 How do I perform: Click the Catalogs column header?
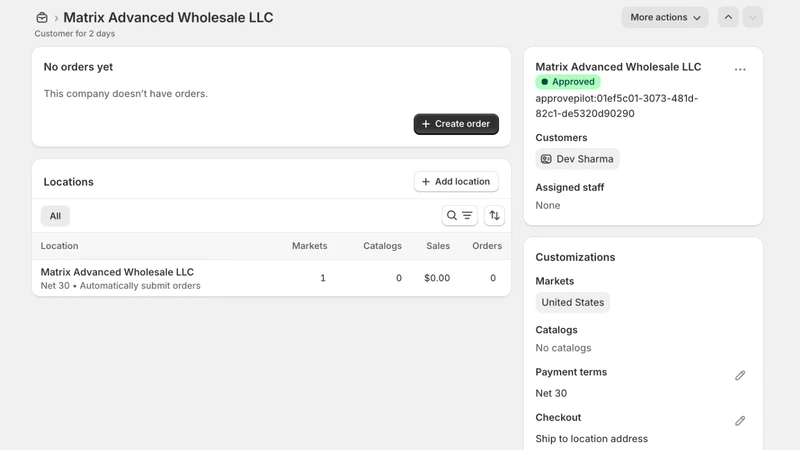tap(383, 246)
